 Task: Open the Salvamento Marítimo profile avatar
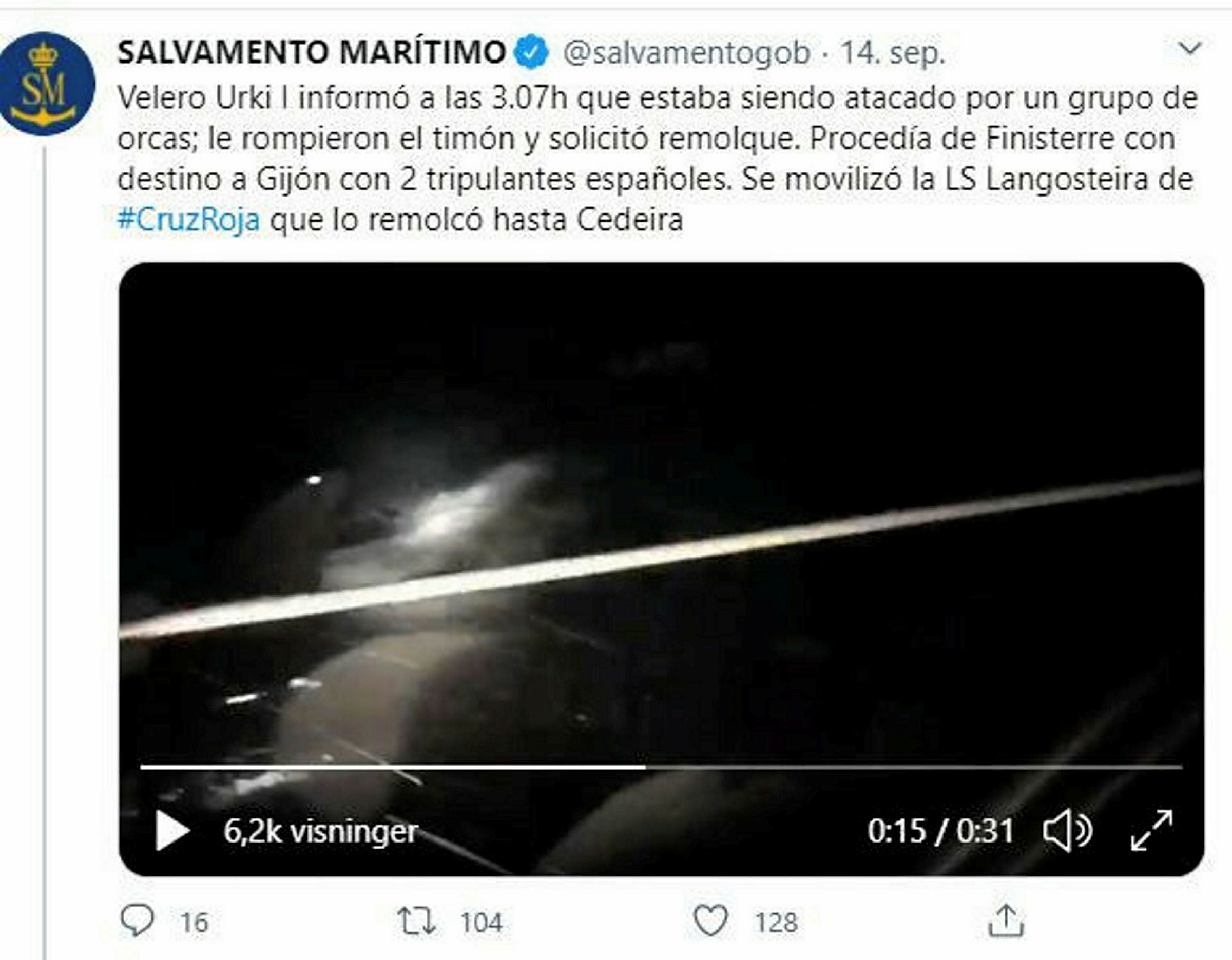(46, 84)
